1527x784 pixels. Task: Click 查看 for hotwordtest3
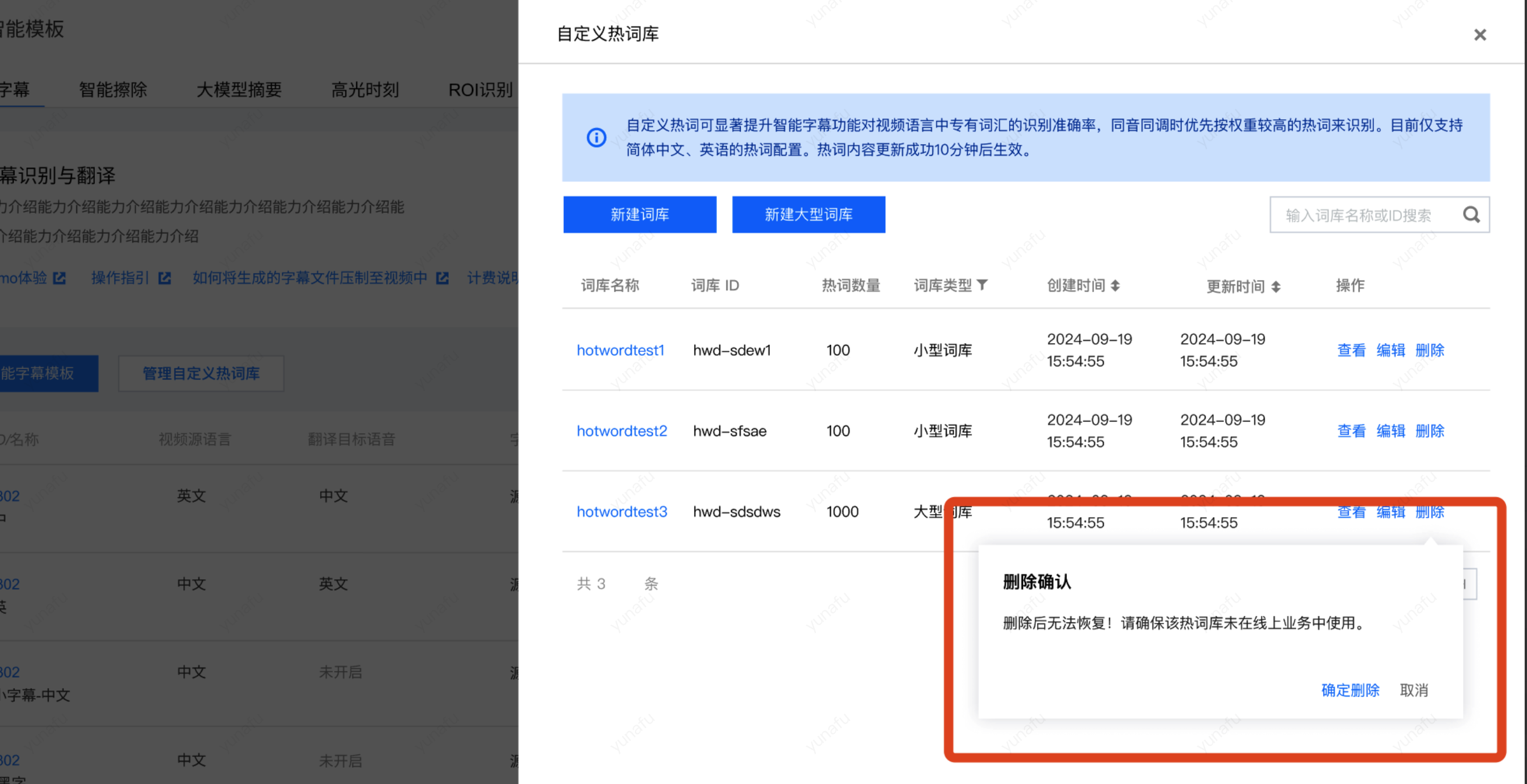click(x=1351, y=512)
